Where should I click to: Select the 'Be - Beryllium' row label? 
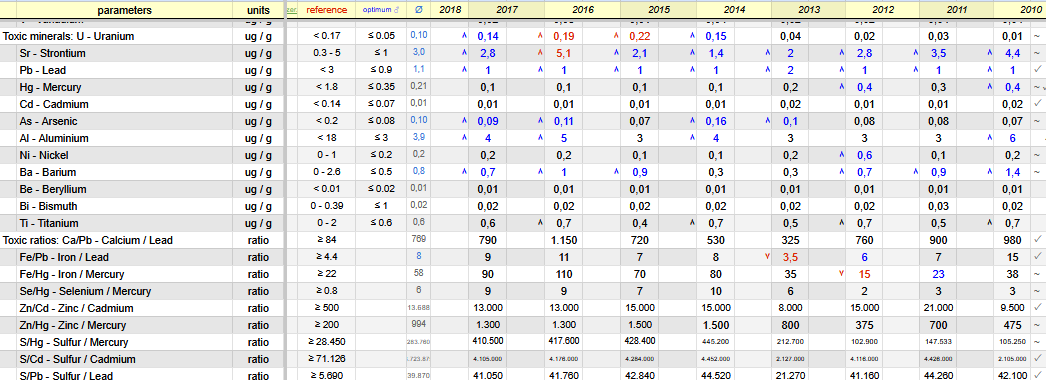click(x=53, y=189)
